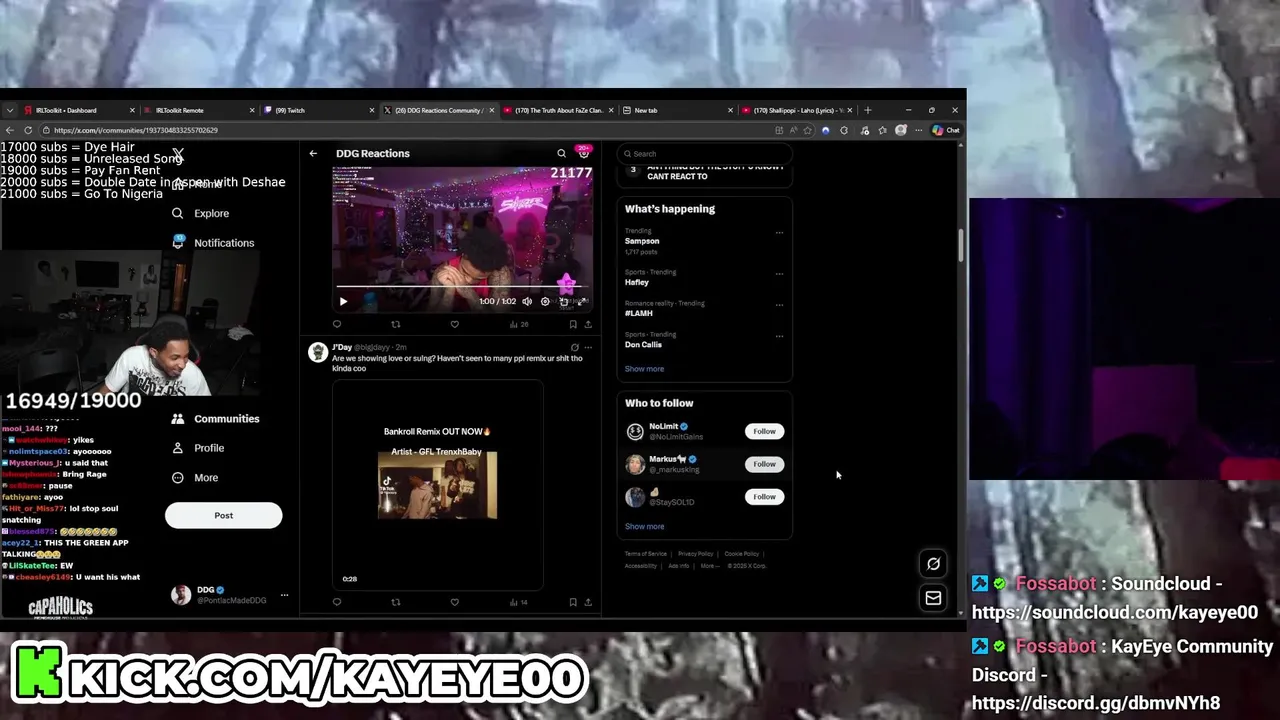Open more options for Don Callis trend
The image size is (1280, 720).
point(779,335)
